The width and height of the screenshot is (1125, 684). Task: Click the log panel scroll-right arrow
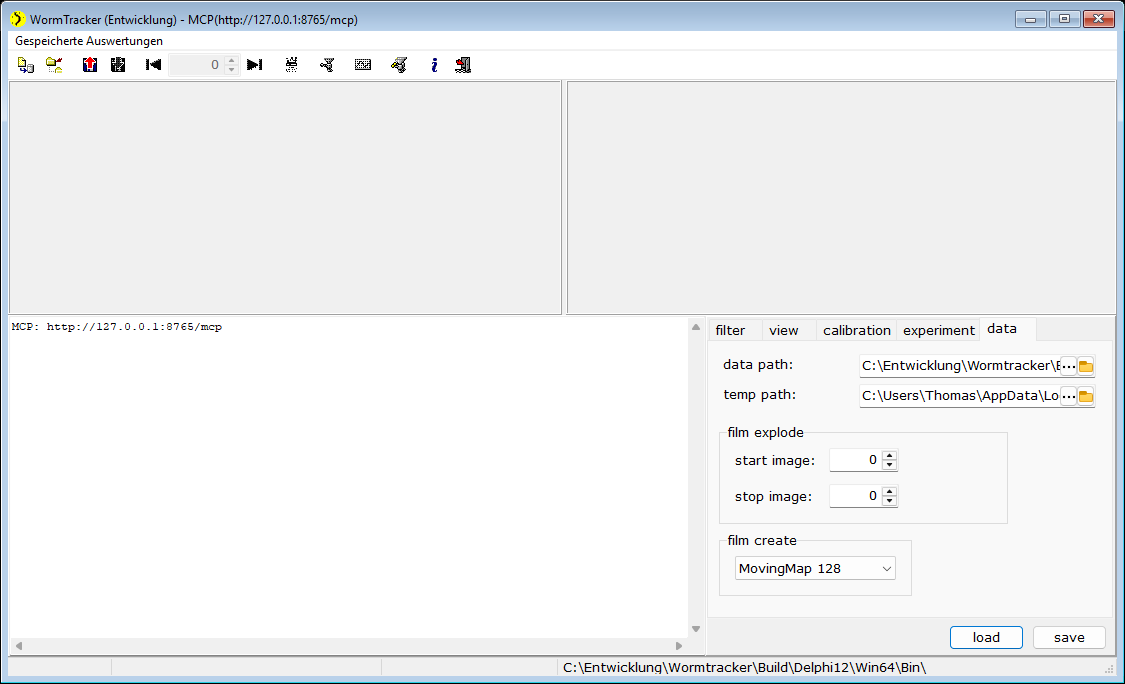[679, 646]
